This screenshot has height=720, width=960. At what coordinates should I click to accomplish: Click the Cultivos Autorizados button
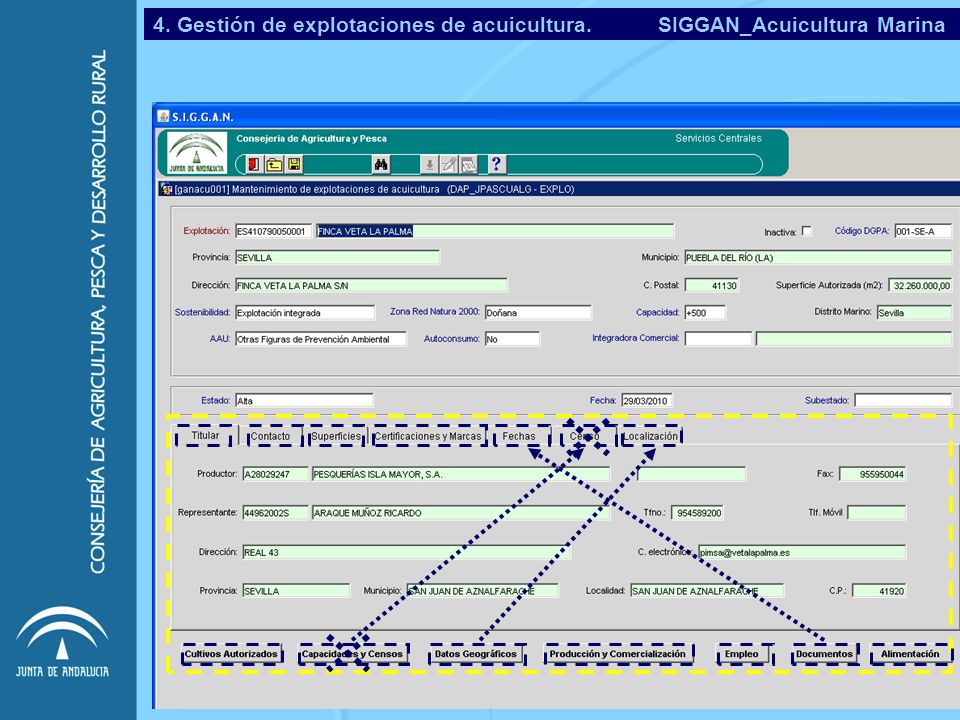[231, 654]
